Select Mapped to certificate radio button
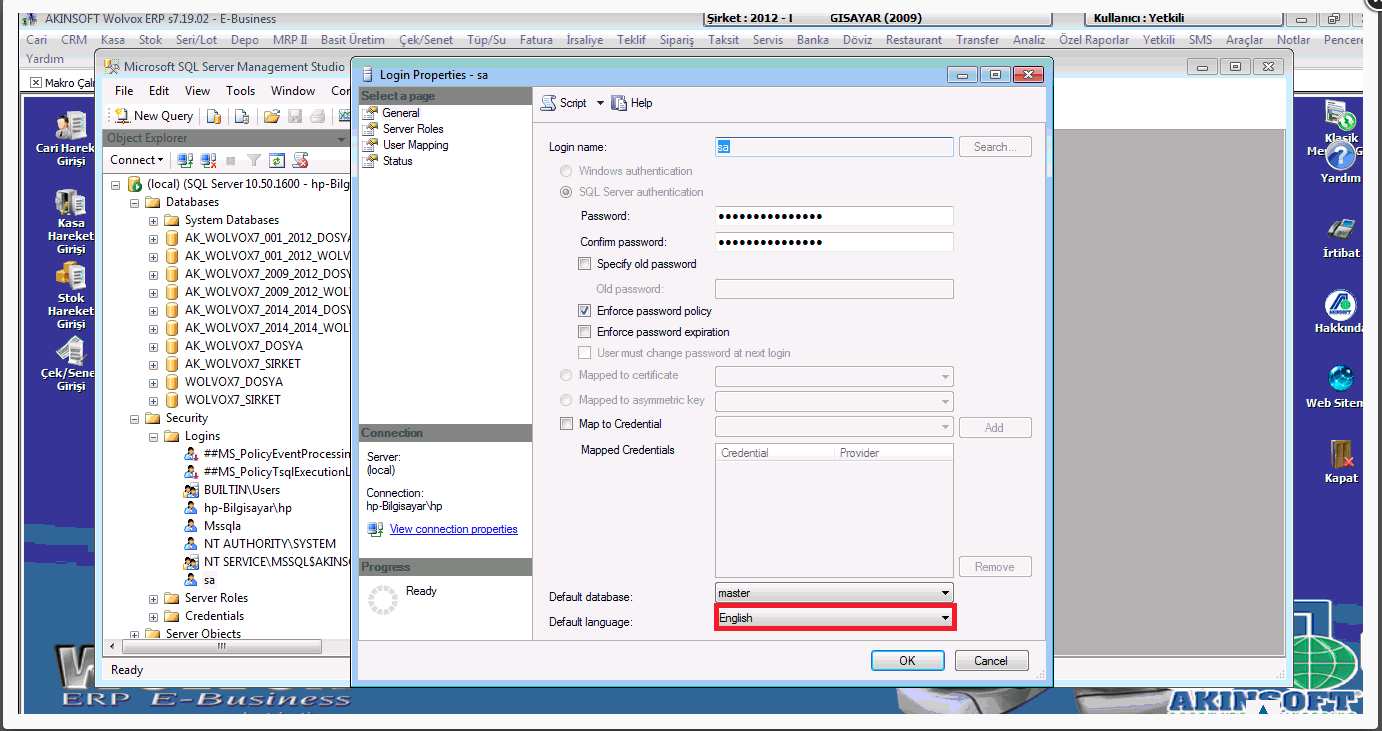 (x=566, y=375)
